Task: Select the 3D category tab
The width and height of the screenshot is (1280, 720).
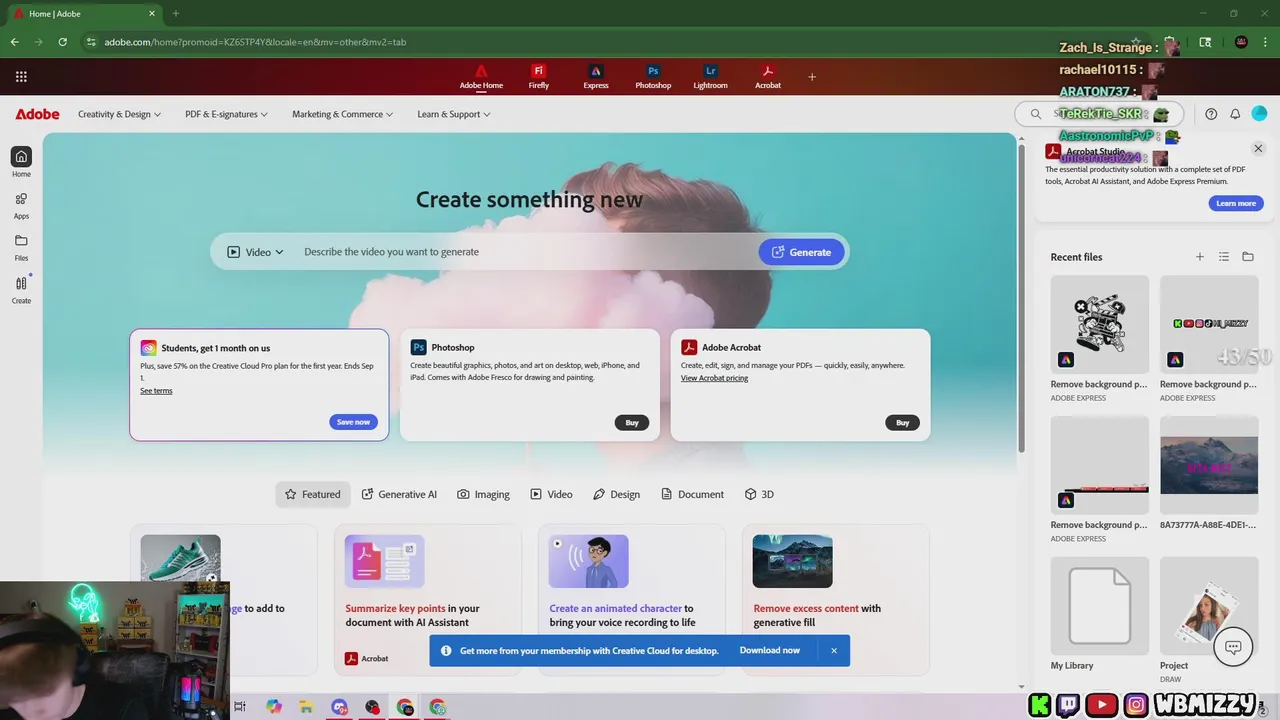Action: (760, 494)
